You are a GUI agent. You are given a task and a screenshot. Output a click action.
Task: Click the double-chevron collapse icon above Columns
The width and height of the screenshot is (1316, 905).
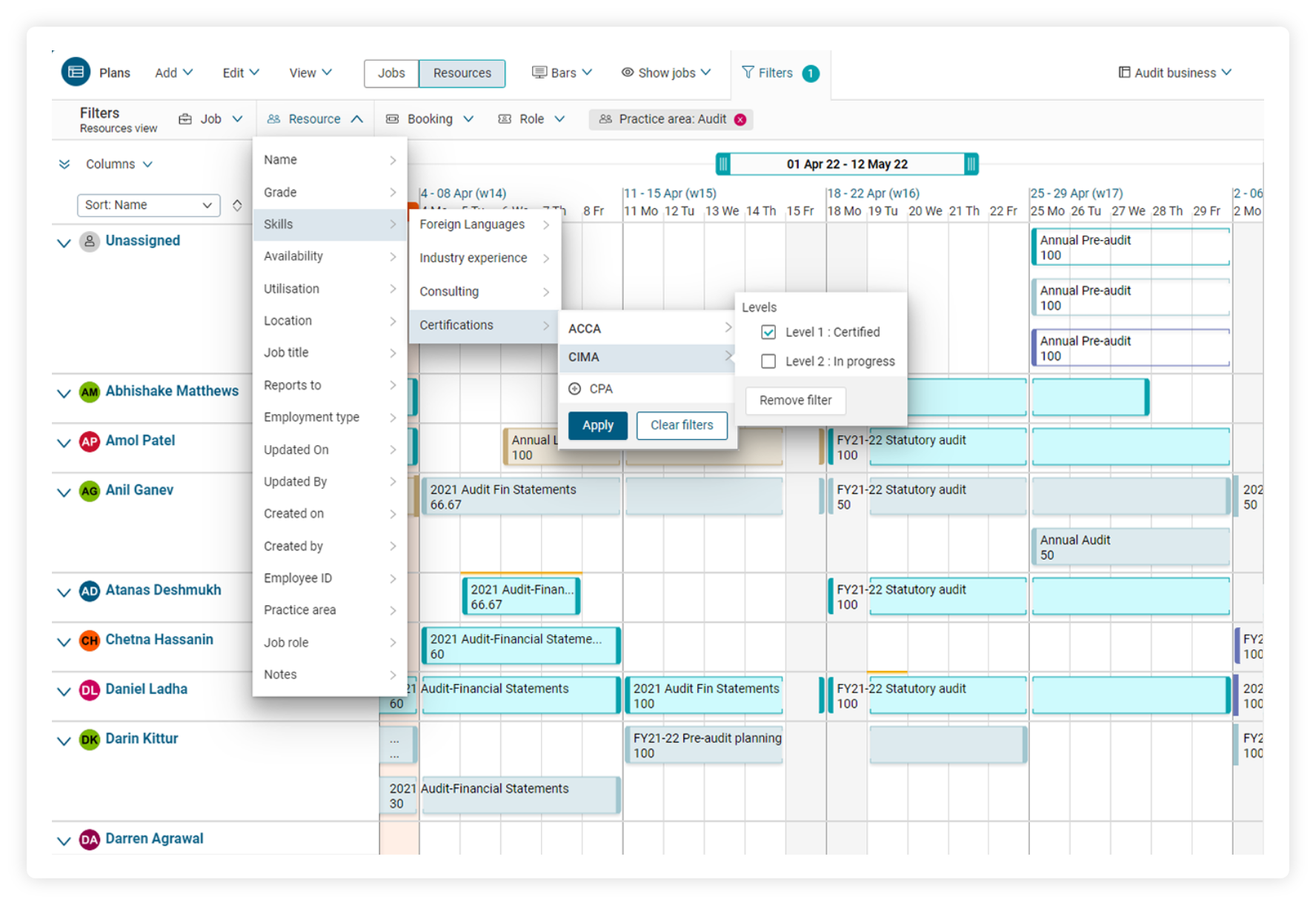click(64, 164)
